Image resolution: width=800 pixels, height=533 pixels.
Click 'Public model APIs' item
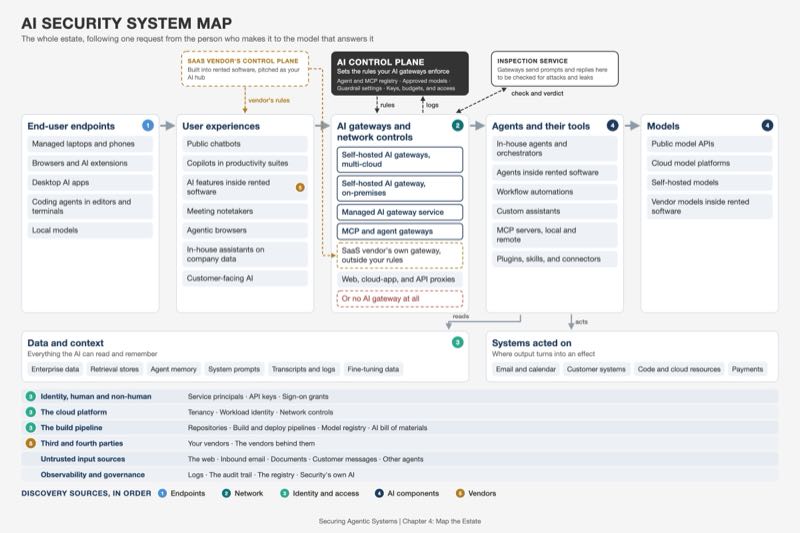click(x=710, y=144)
